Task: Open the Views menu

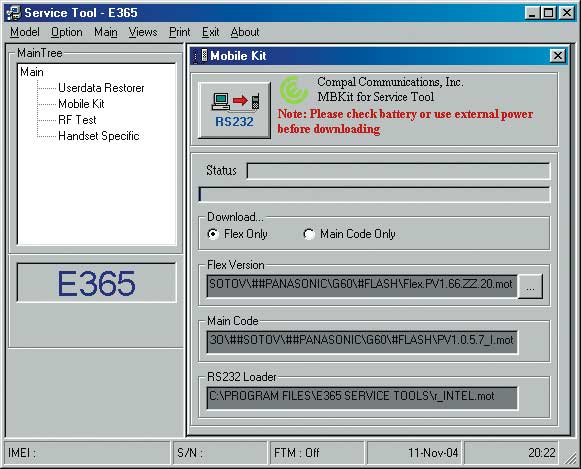Action: point(143,32)
